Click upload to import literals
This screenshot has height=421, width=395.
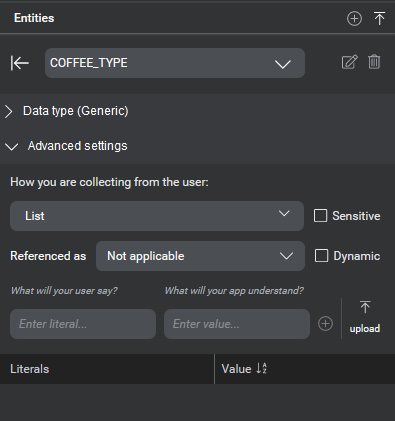(x=365, y=317)
